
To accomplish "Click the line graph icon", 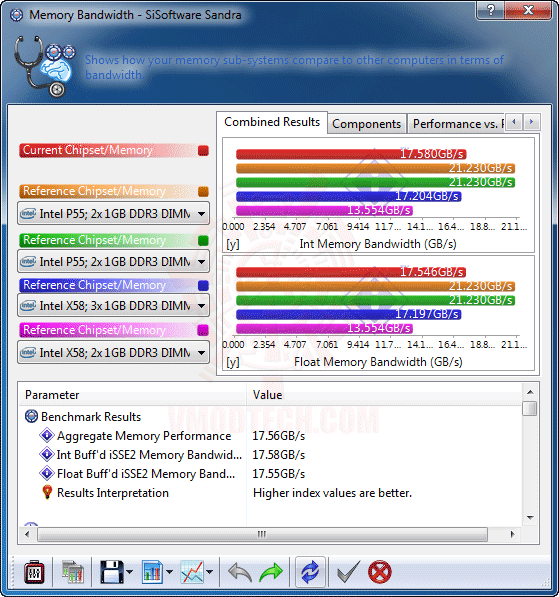I will click(x=192, y=572).
